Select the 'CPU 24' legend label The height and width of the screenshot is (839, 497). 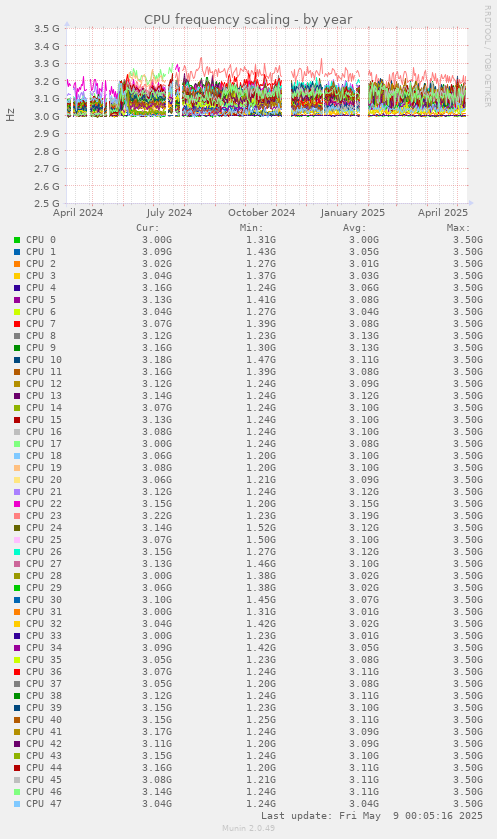pyautogui.click(x=44, y=528)
